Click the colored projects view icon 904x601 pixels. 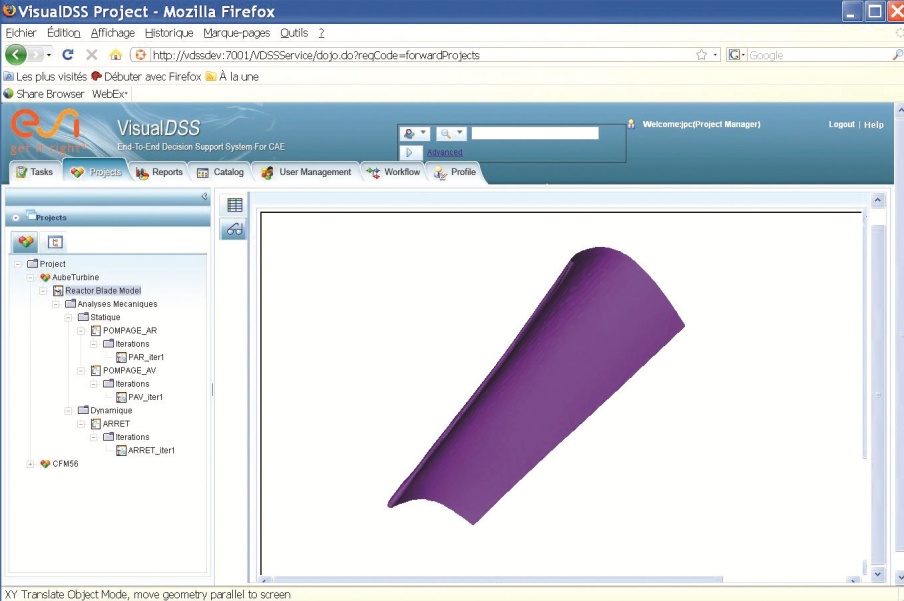click(25, 242)
